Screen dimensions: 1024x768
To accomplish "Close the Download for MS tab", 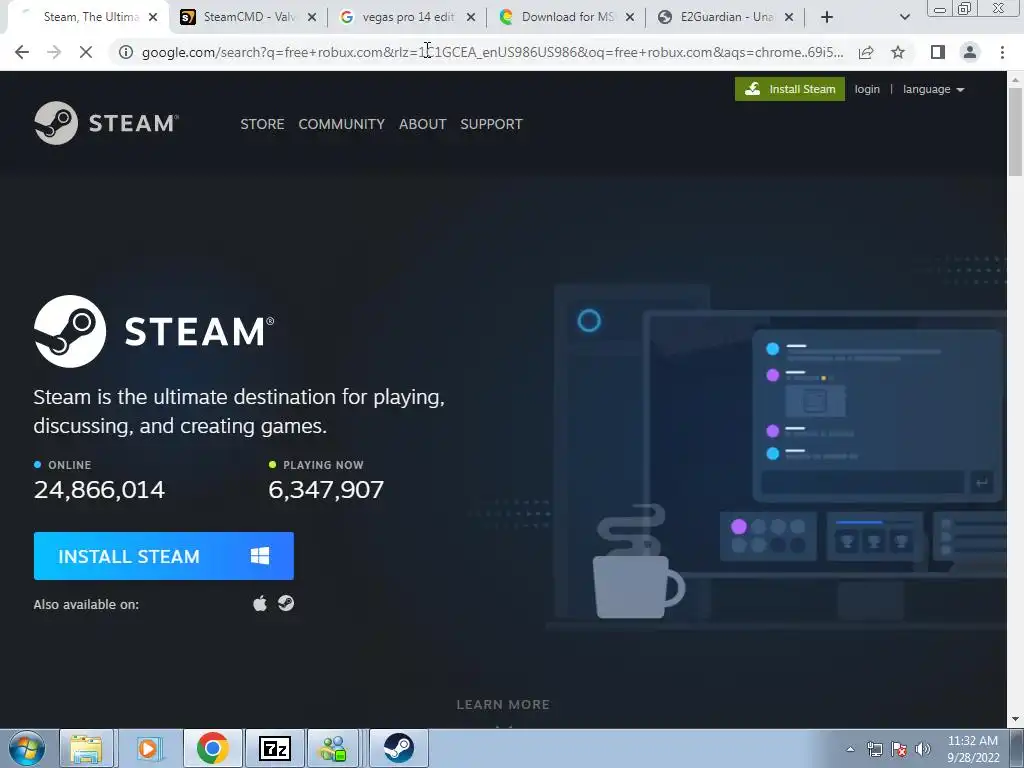I will [x=630, y=17].
